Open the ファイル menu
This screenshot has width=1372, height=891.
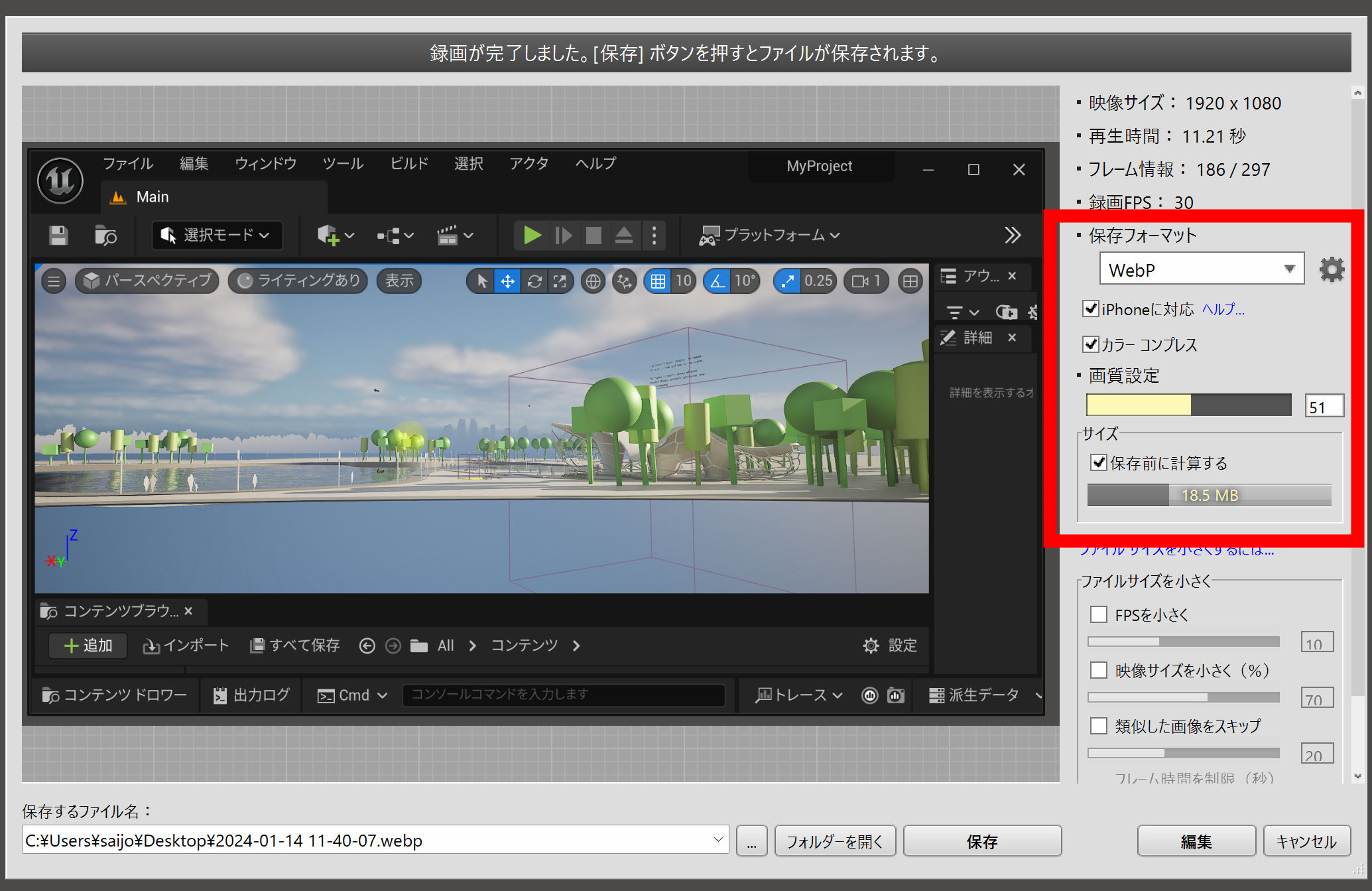[127, 163]
